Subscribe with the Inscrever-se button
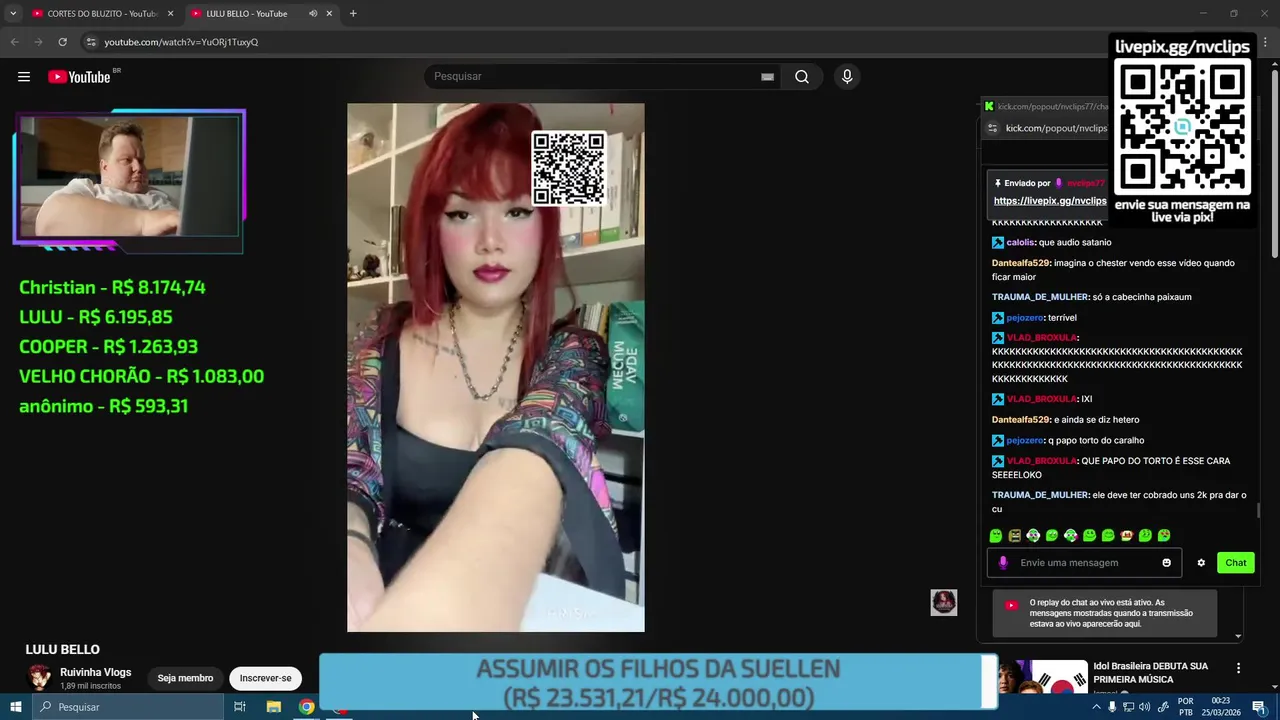 (x=265, y=678)
